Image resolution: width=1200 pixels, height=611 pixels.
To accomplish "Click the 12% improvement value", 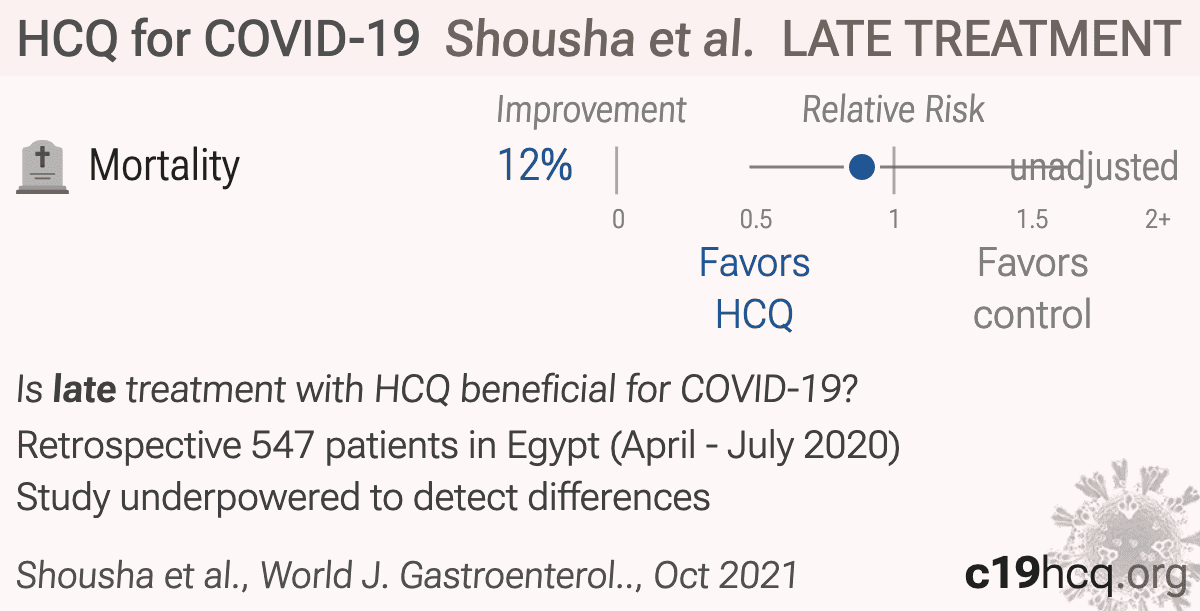I will point(535,166).
